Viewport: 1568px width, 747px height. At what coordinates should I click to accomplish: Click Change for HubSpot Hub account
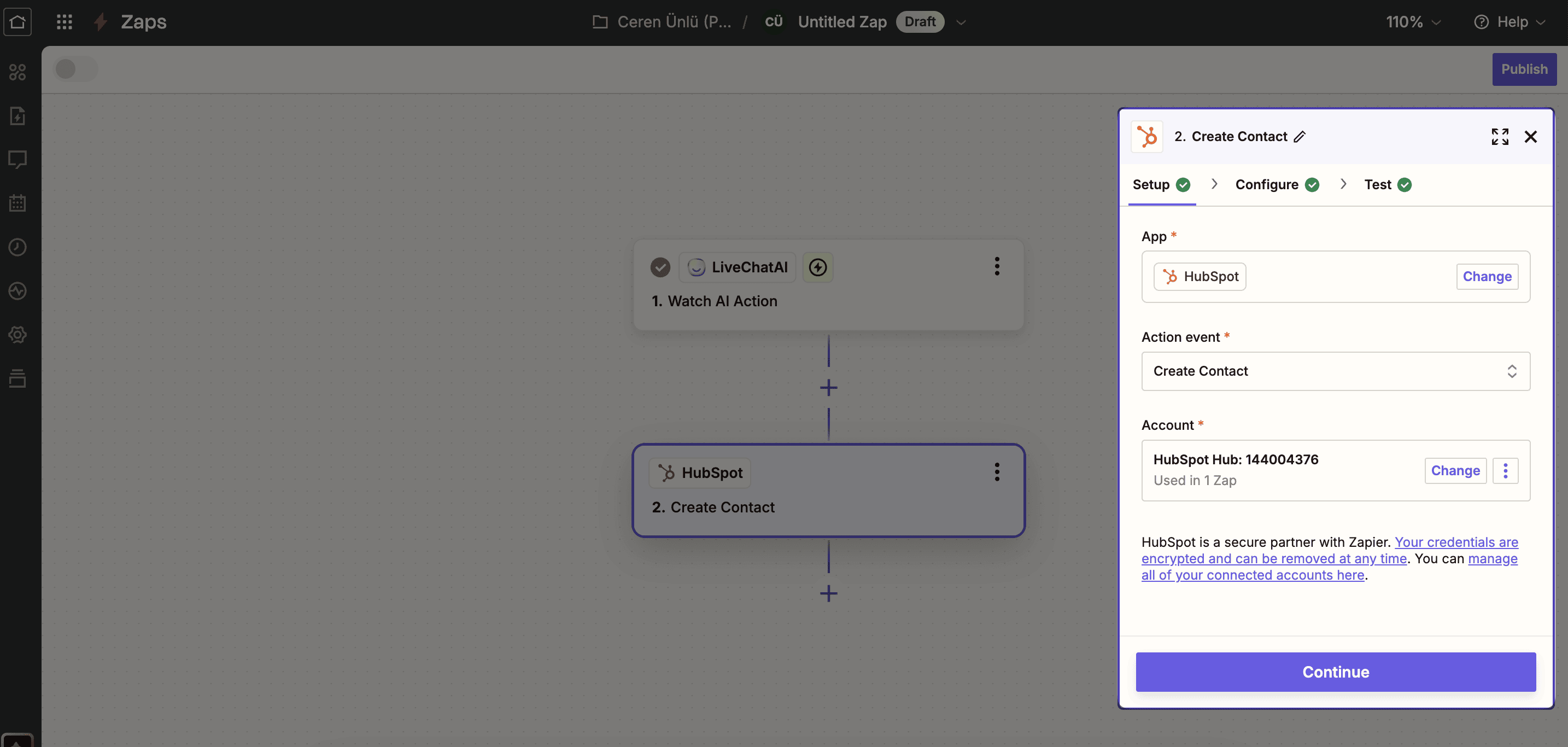click(x=1455, y=471)
